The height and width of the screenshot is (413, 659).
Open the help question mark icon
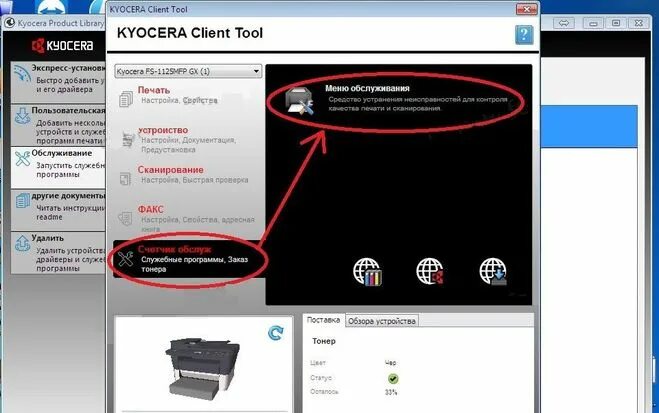tap(524, 35)
